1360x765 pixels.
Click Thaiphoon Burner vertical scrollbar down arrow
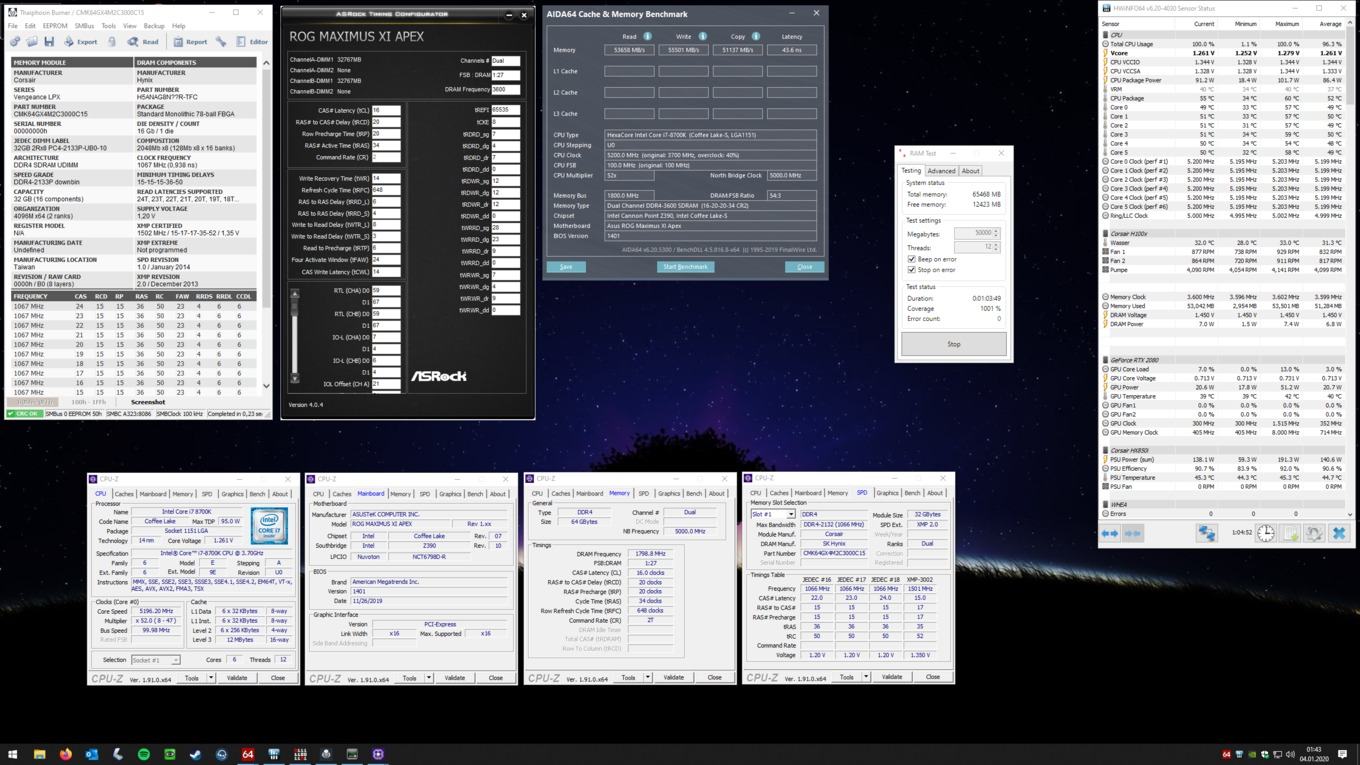[x=266, y=385]
